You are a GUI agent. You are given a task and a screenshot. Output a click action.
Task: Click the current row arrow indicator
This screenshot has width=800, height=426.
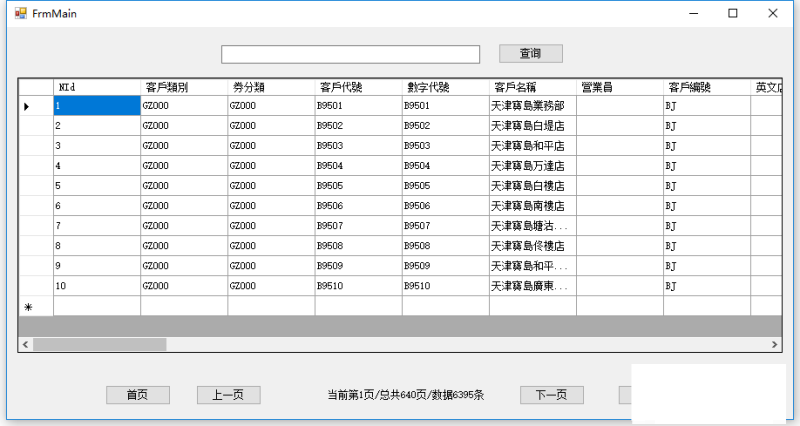(27, 106)
